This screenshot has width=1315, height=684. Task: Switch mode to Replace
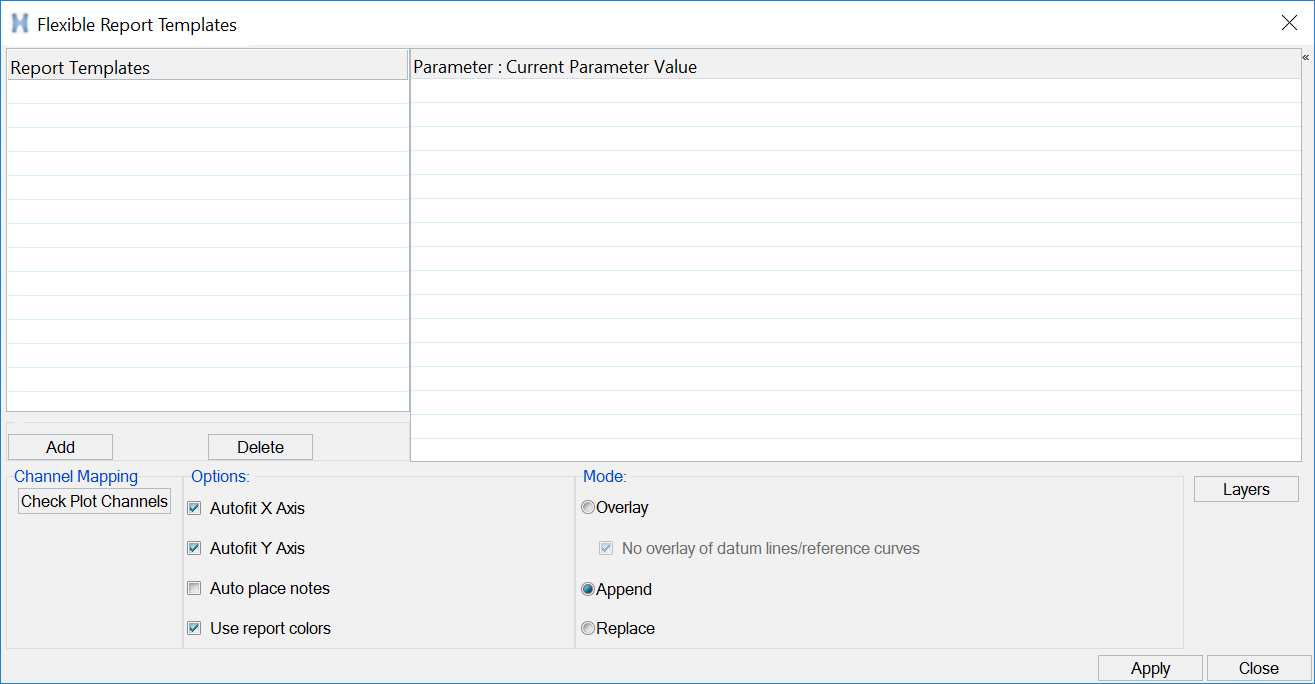coord(588,629)
